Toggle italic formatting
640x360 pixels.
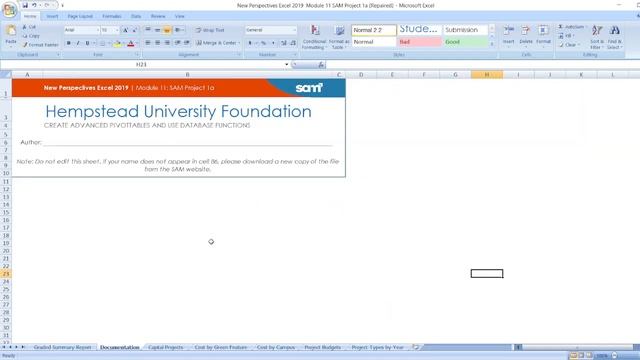tap(78, 43)
